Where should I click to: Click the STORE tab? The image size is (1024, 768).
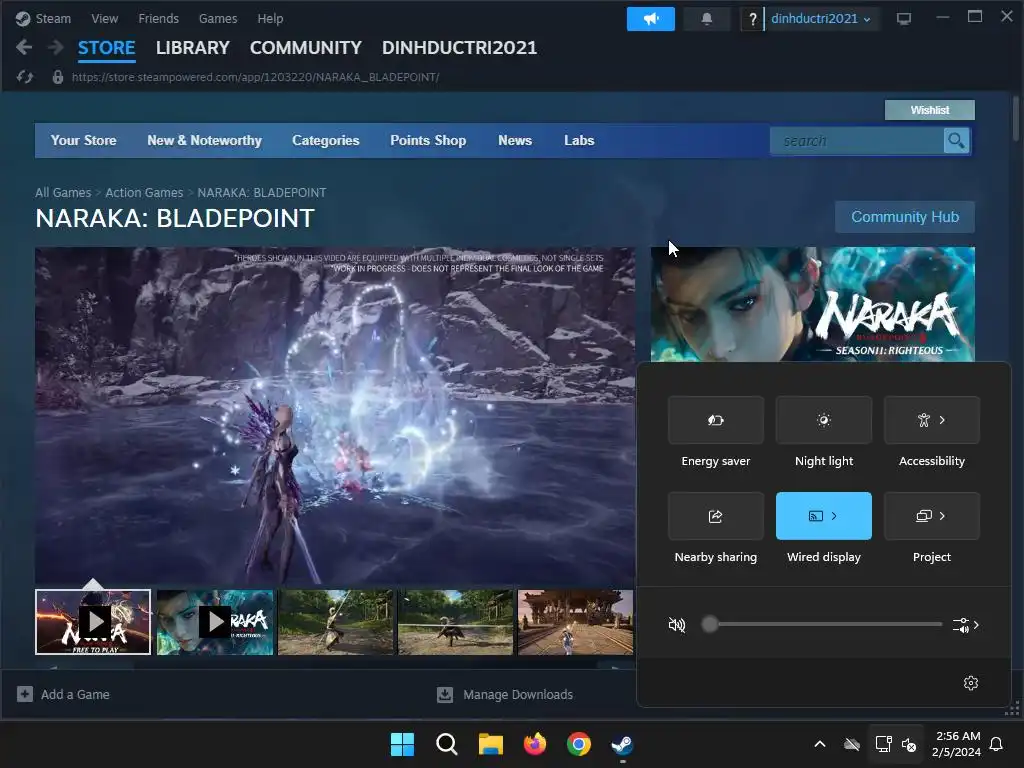[x=106, y=48]
